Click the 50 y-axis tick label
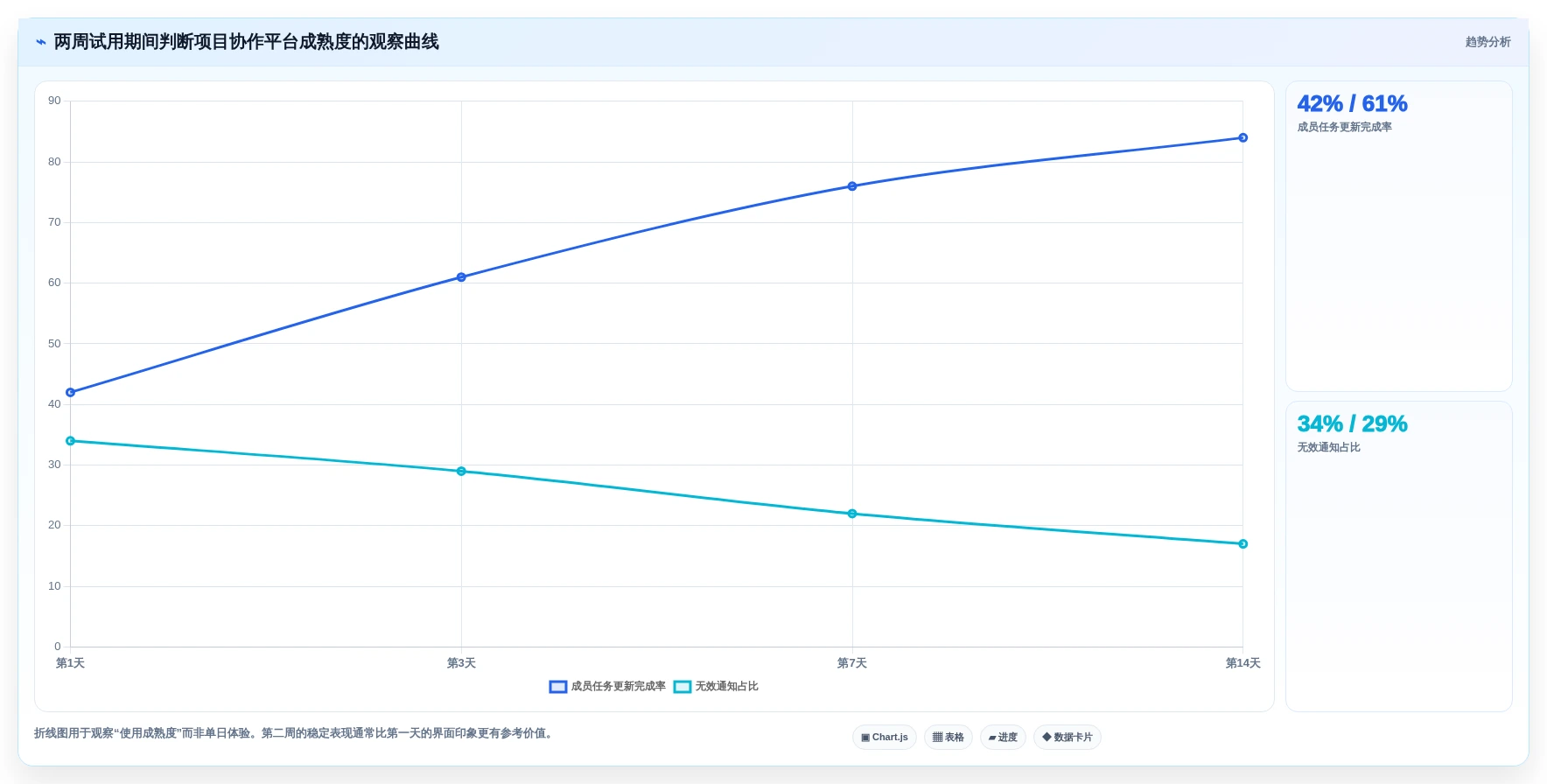This screenshot has height=784, width=1547. point(54,344)
